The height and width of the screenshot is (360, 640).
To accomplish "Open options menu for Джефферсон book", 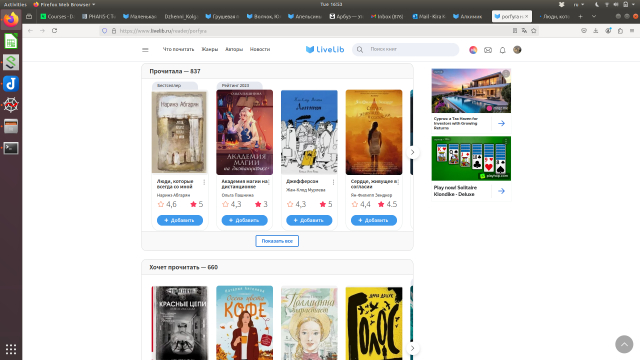I will (333, 182).
